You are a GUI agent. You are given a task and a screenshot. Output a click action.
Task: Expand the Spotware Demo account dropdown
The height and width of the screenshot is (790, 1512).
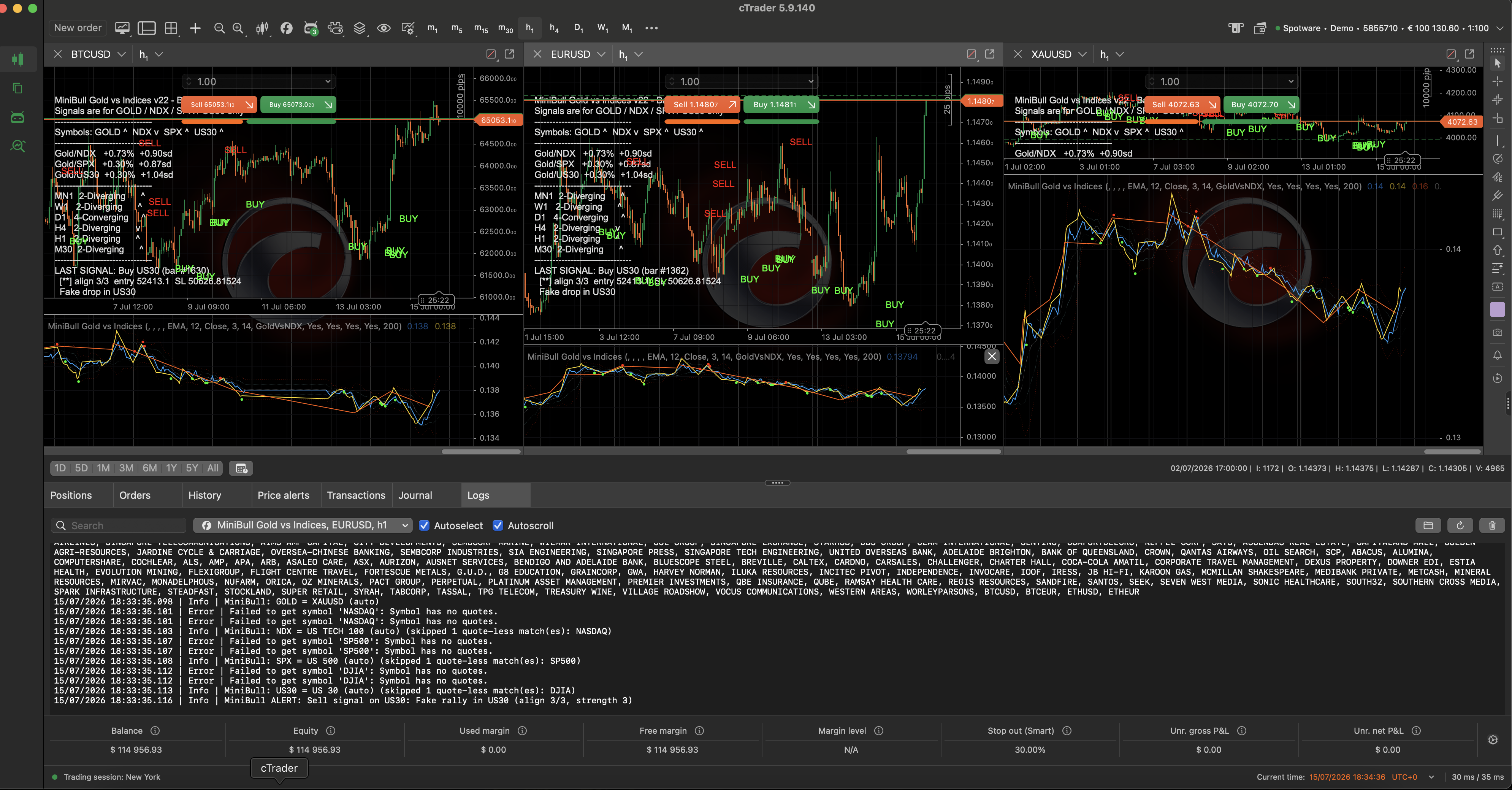point(1500,28)
